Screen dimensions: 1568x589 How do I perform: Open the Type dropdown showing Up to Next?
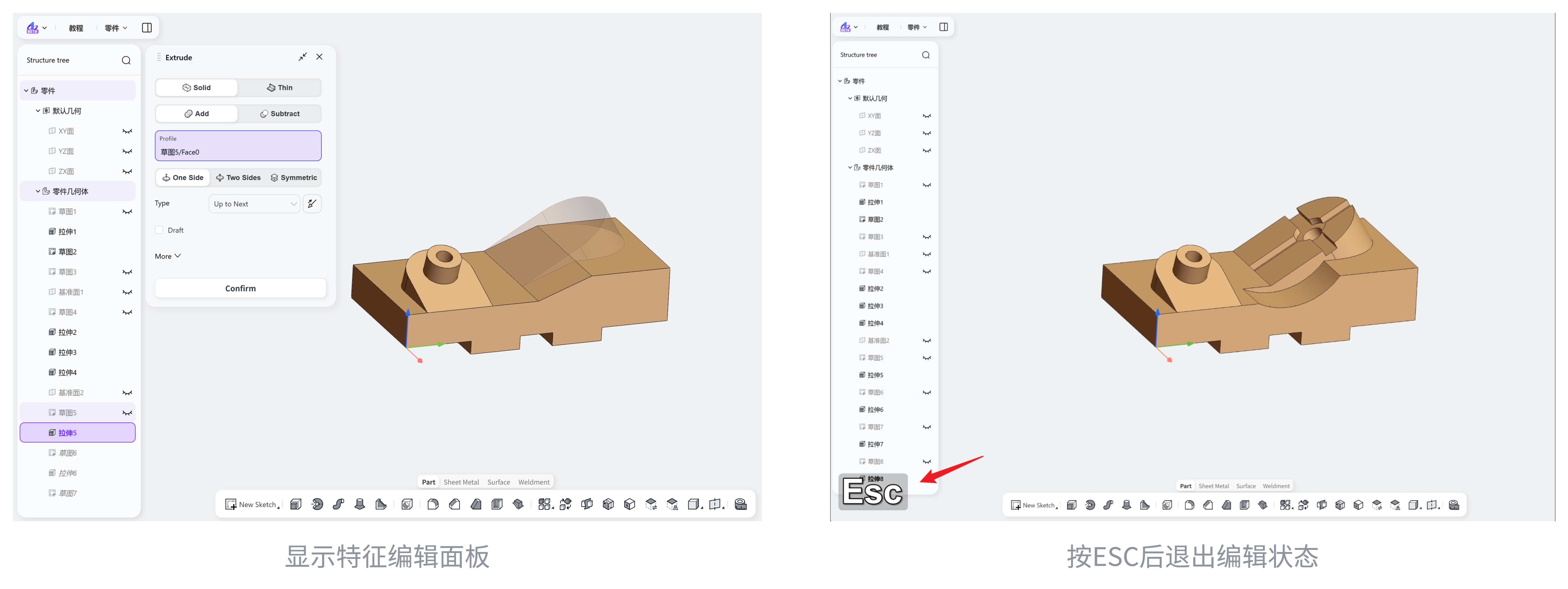pos(255,204)
